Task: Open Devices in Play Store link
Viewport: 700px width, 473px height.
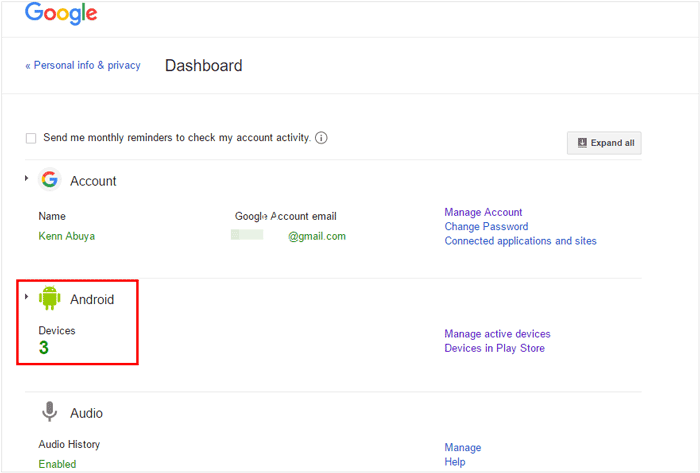Action: pyautogui.click(x=494, y=348)
